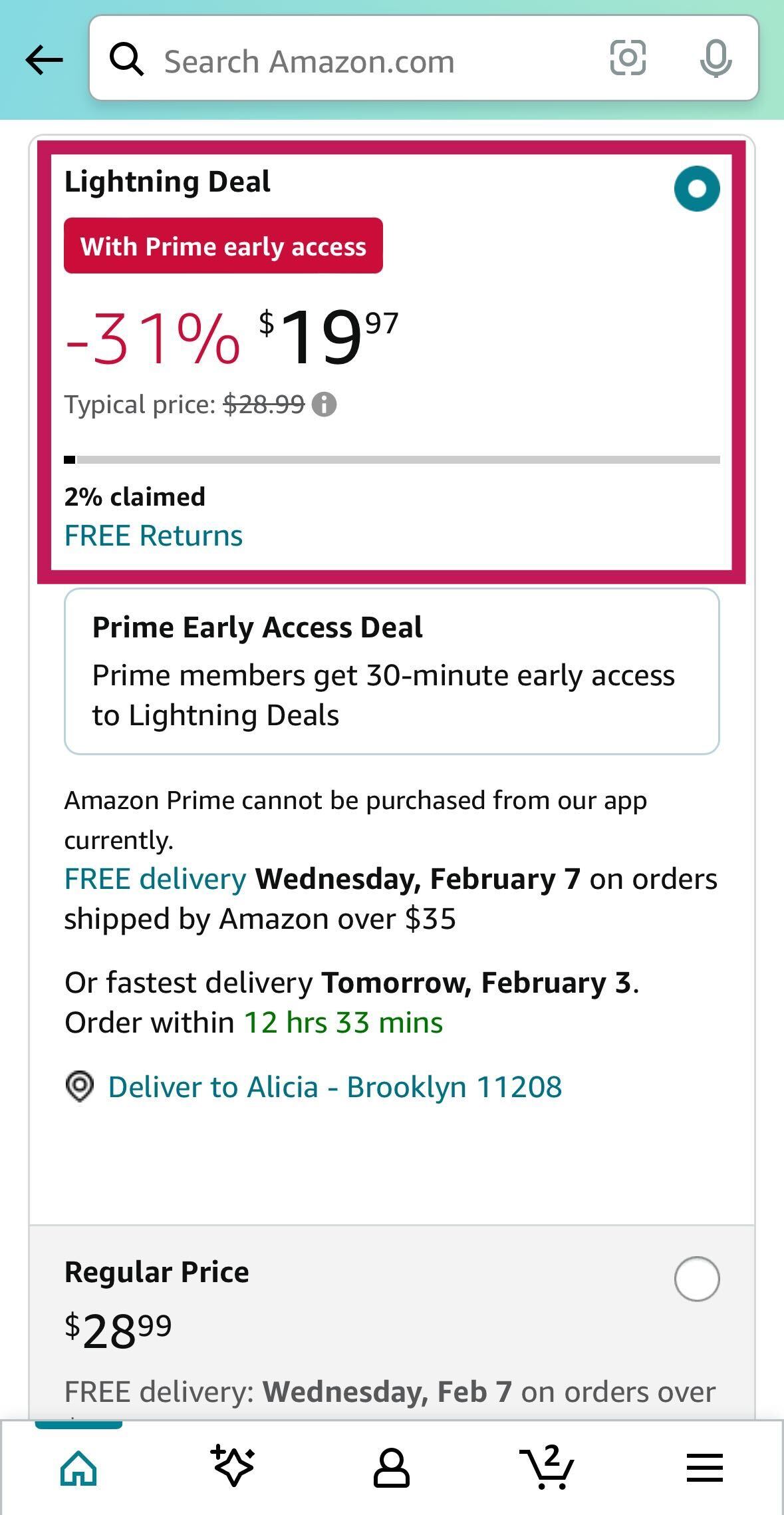Tap the With Prime early access badge
The height and width of the screenshot is (1515, 784).
tap(223, 246)
